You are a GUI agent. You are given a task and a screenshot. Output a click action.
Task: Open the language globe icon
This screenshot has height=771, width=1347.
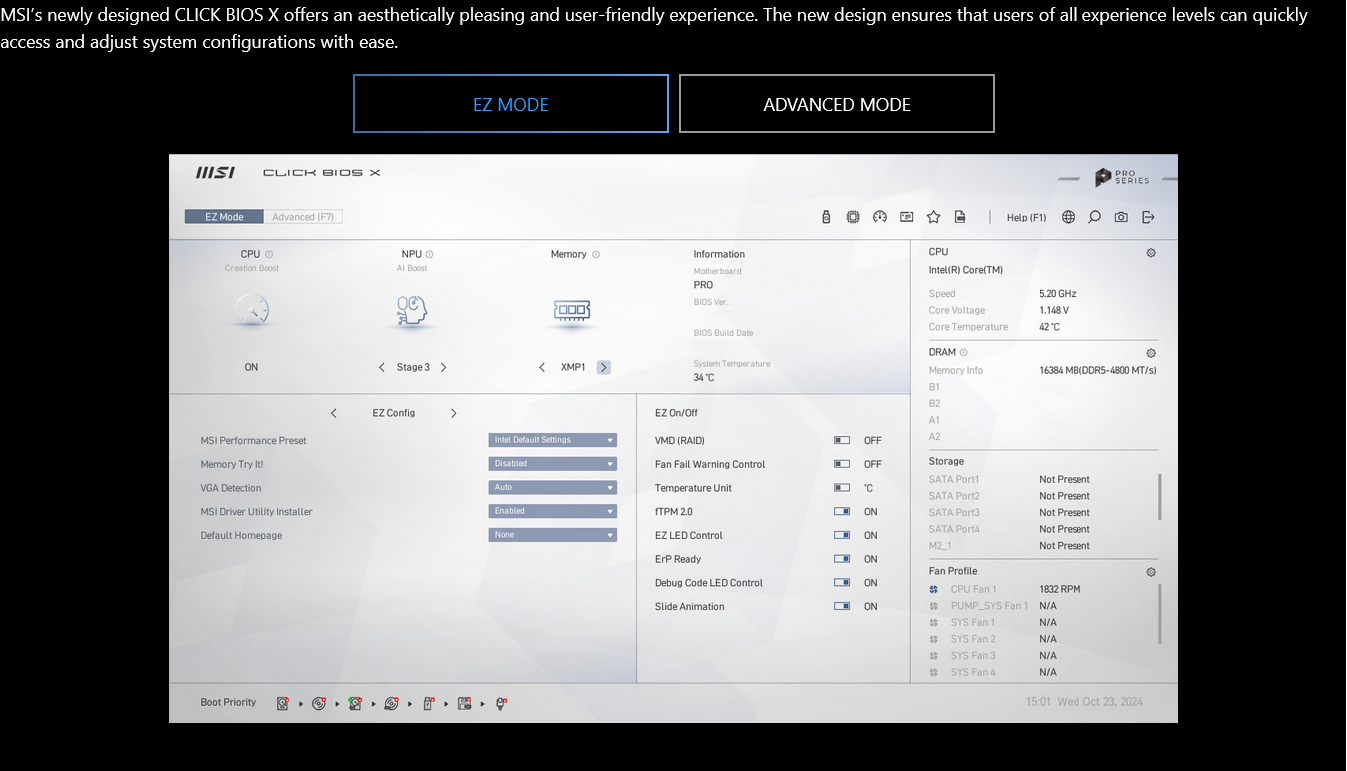pos(1068,217)
